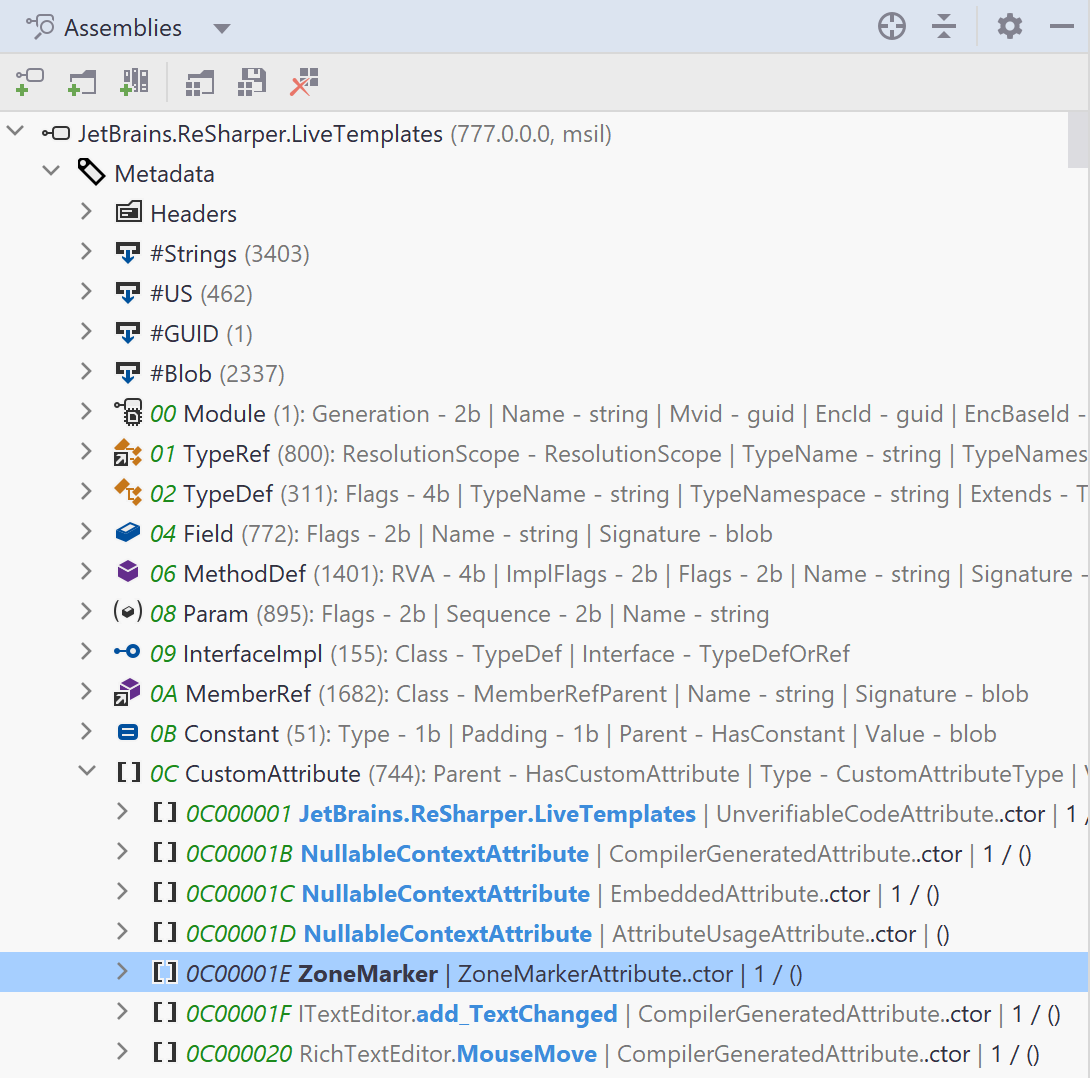
Task: Click the ZoneMarker name in the selected row
Action: pos(368,974)
